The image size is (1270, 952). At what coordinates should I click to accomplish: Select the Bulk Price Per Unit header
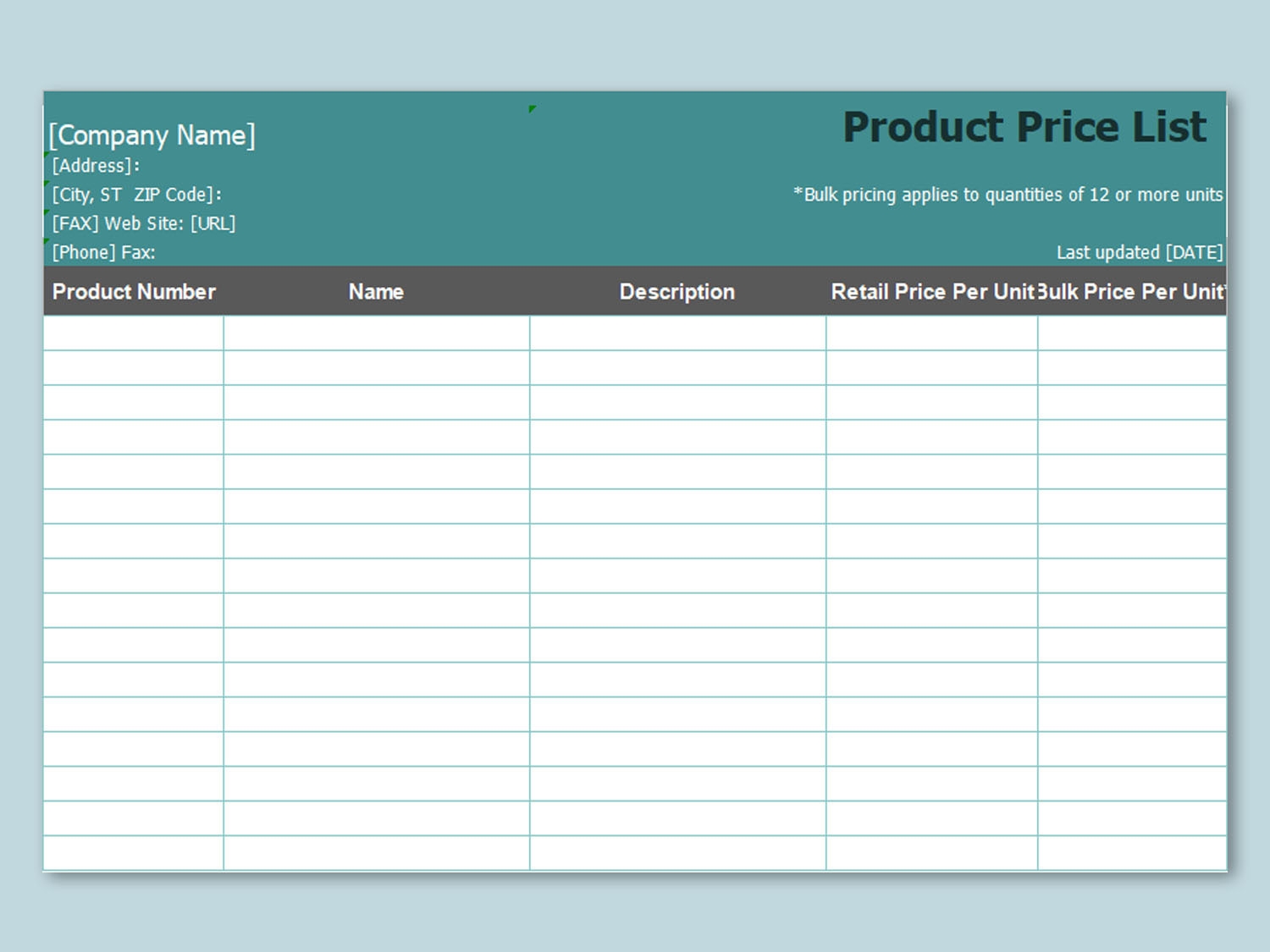point(1131,291)
